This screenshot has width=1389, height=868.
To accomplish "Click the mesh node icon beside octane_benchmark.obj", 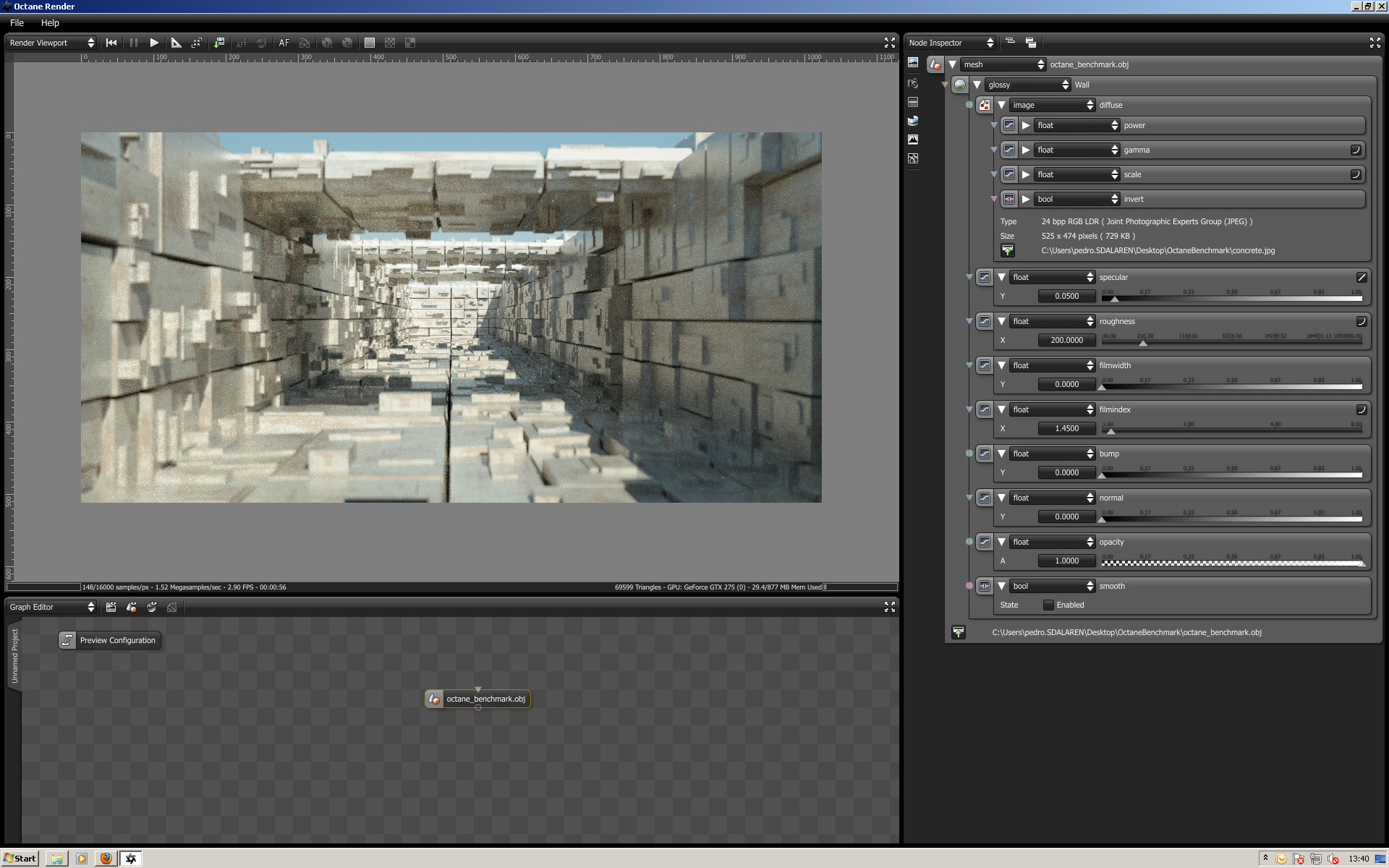I will tap(935, 64).
